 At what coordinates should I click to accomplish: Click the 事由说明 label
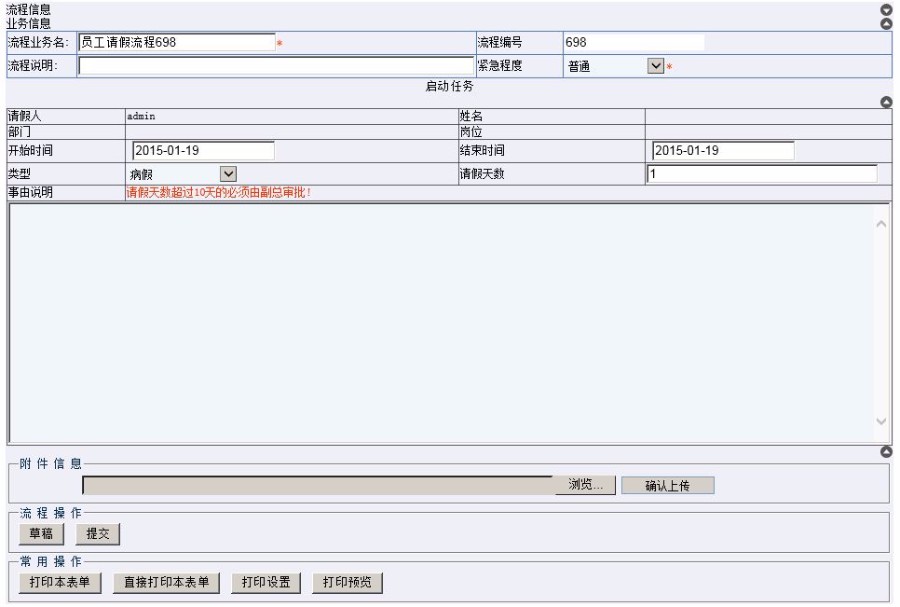tap(30, 192)
